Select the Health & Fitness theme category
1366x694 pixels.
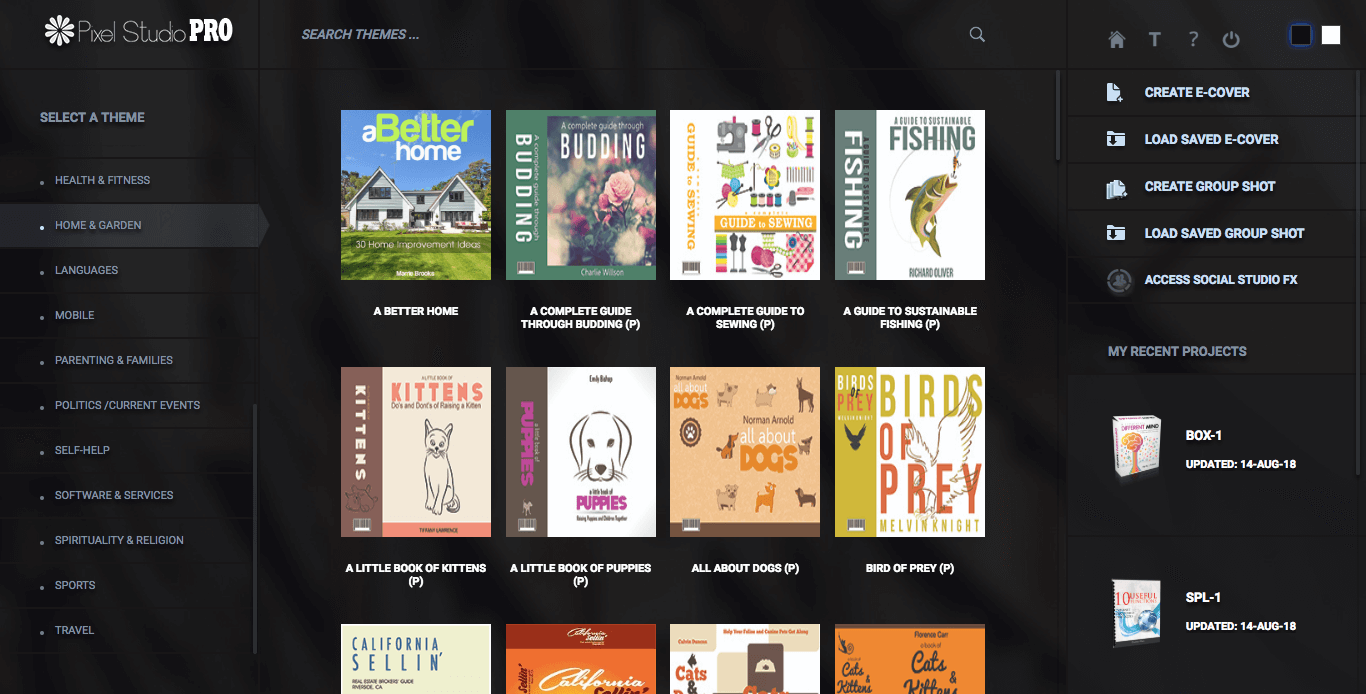coord(102,180)
